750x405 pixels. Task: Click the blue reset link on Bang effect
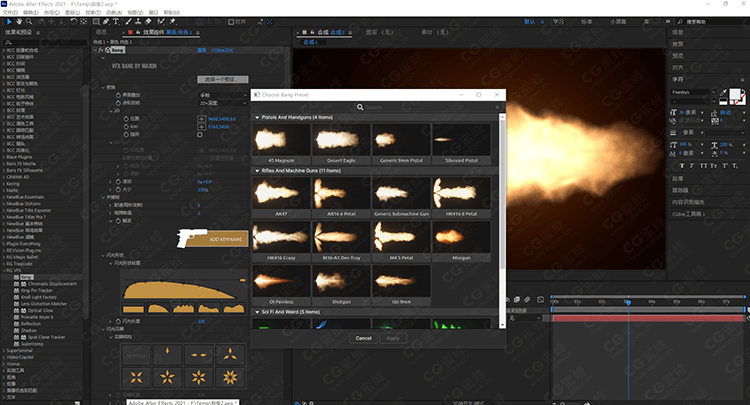point(202,50)
